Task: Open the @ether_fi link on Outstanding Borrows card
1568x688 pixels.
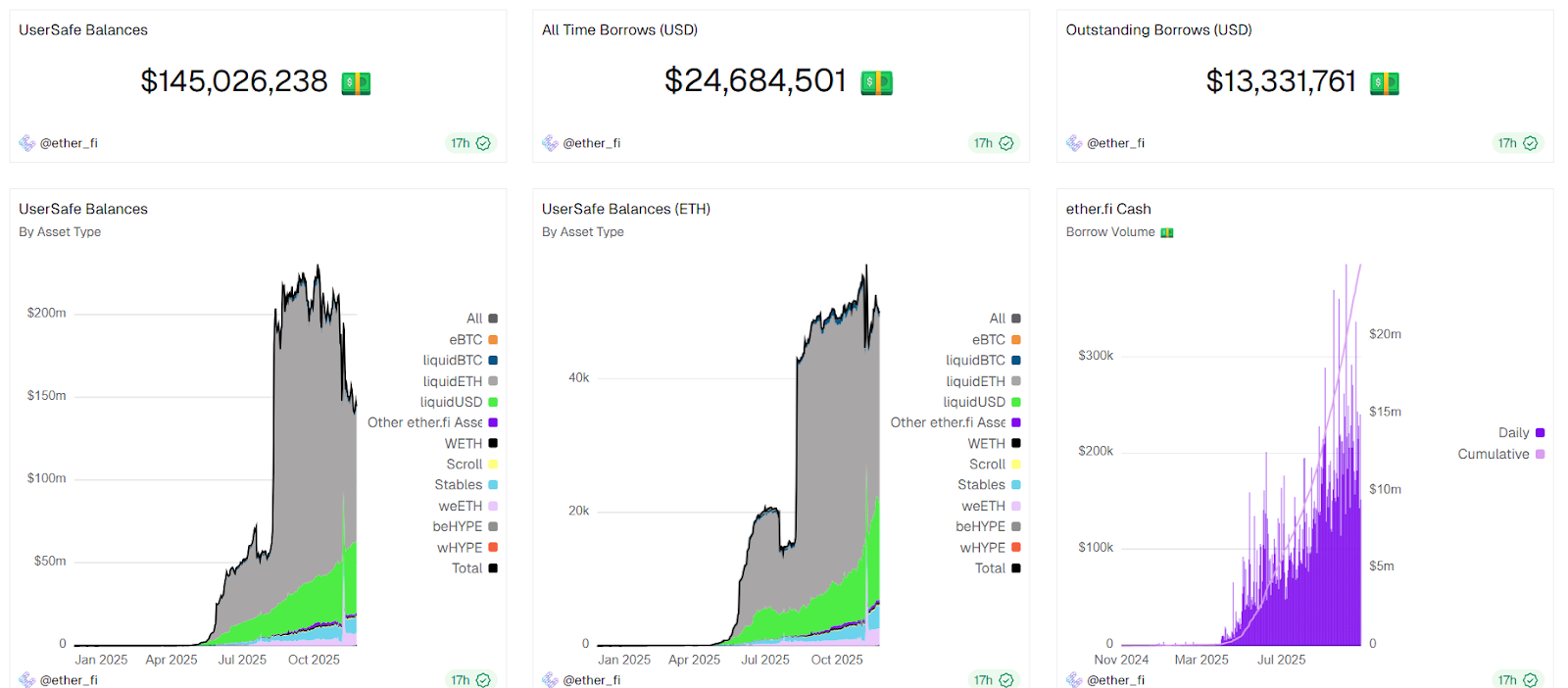Action: coord(1115,142)
